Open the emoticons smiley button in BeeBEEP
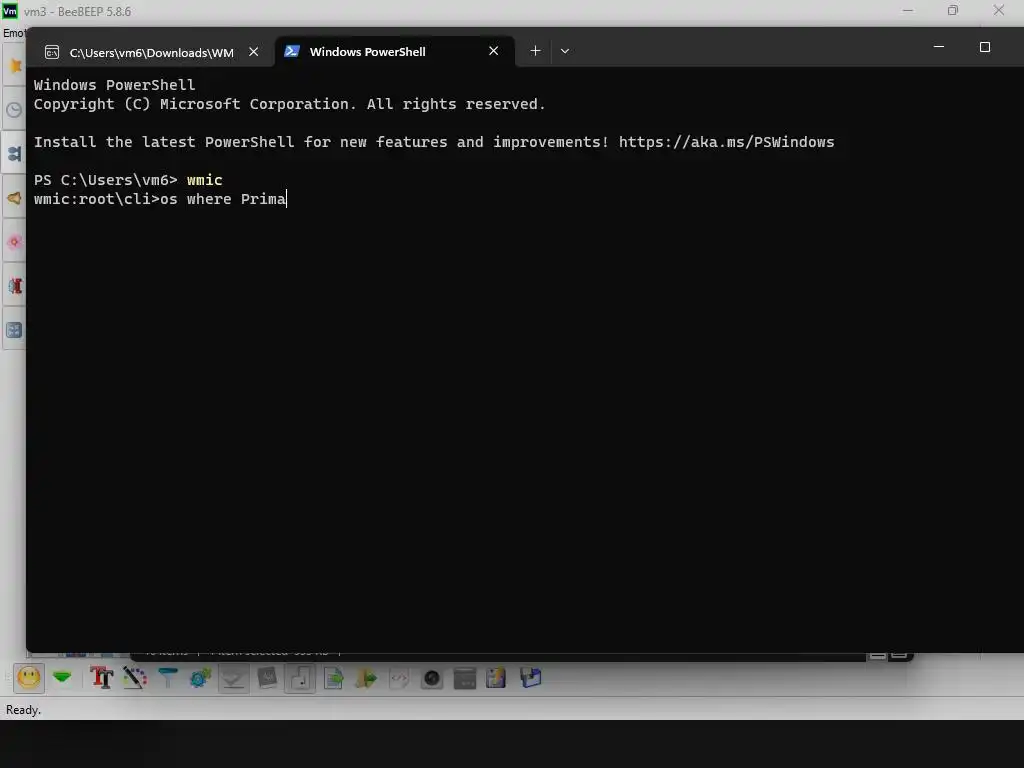 (x=29, y=678)
